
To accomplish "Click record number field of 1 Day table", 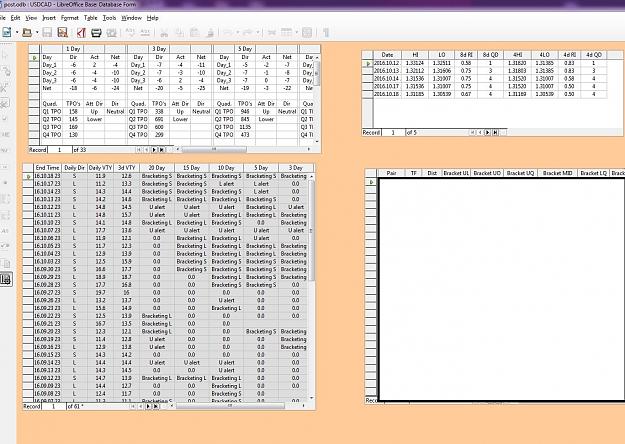I will [x=60, y=150].
